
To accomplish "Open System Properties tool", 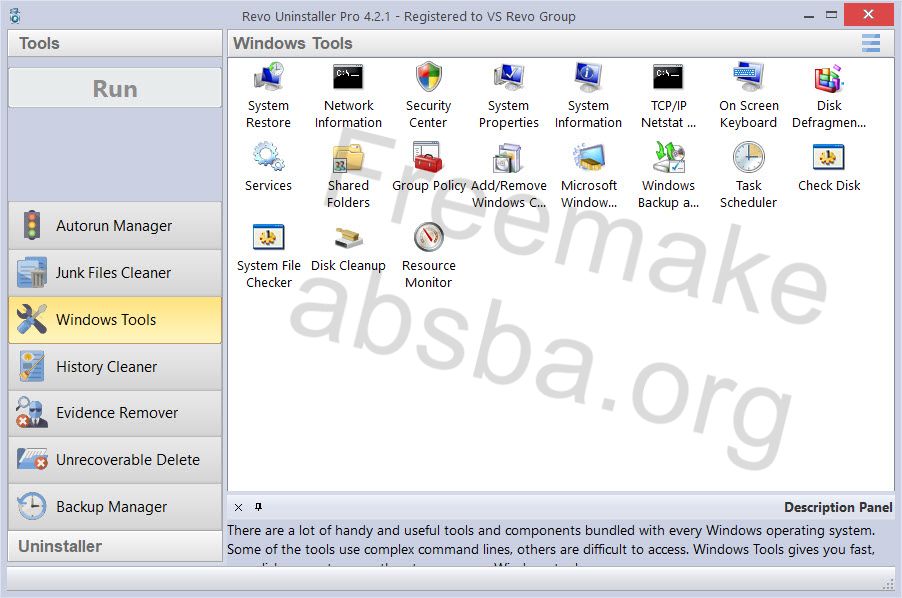I will tap(509, 95).
